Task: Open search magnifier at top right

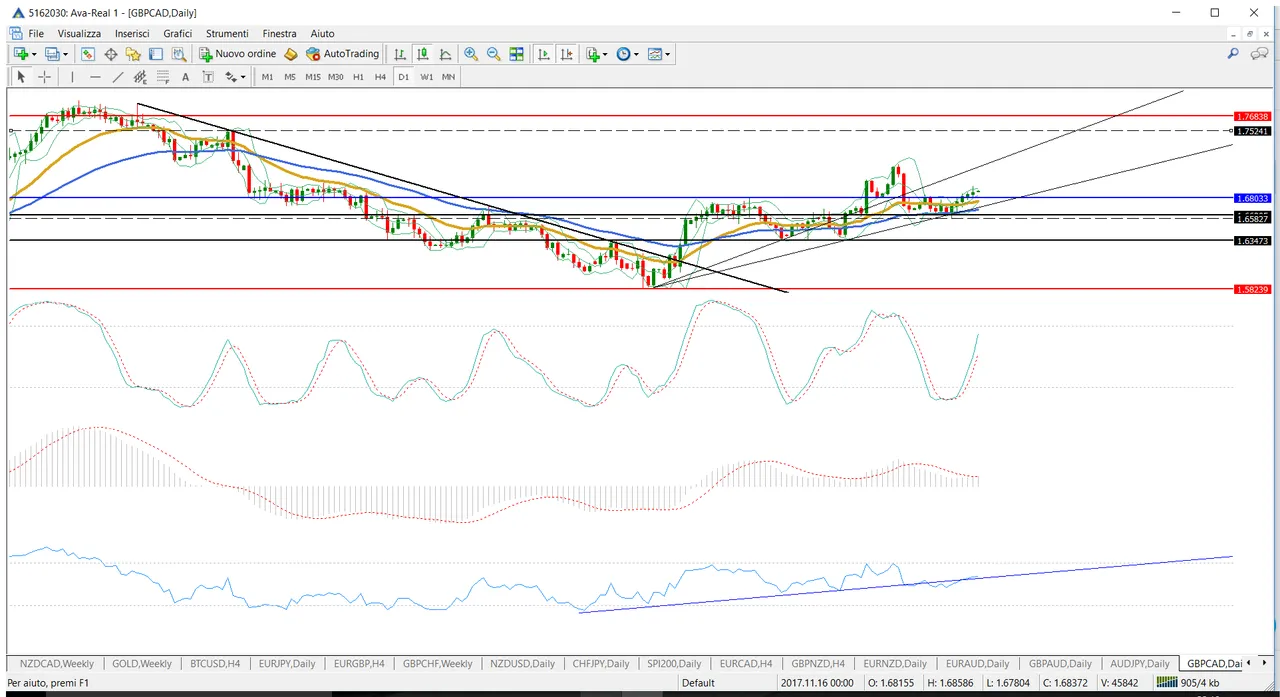Action: (x=1232, y=54)
